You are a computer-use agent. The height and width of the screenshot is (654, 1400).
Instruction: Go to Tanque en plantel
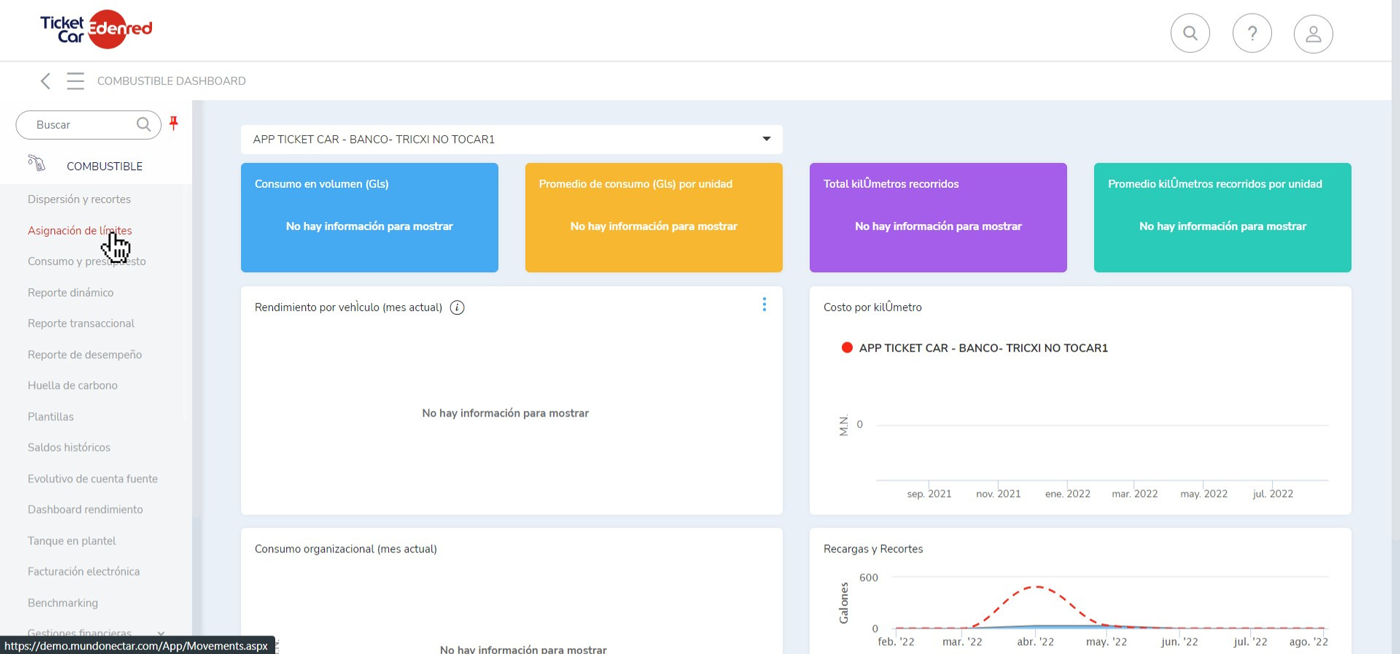click(x=72, y=541)
